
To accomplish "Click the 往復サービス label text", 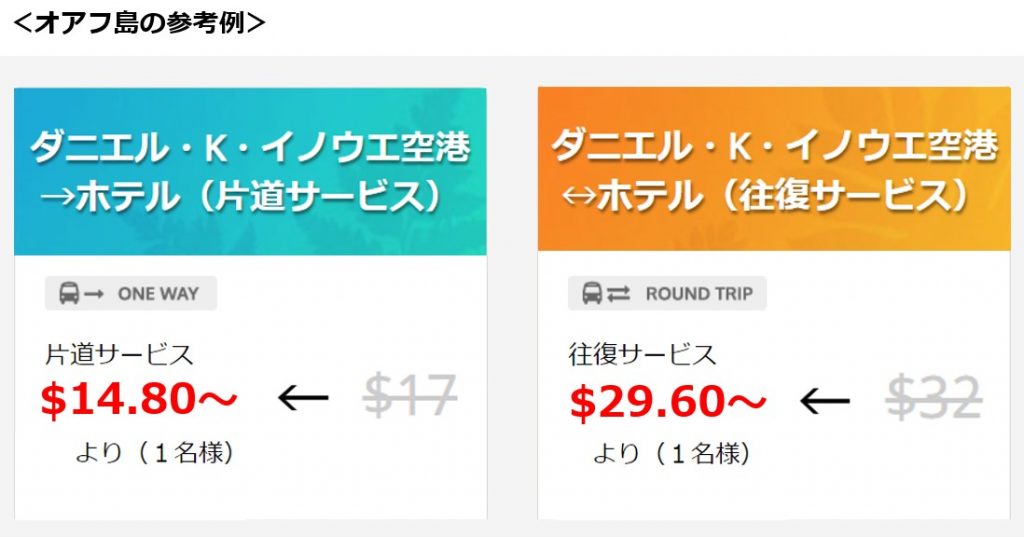I will point(643,355).
